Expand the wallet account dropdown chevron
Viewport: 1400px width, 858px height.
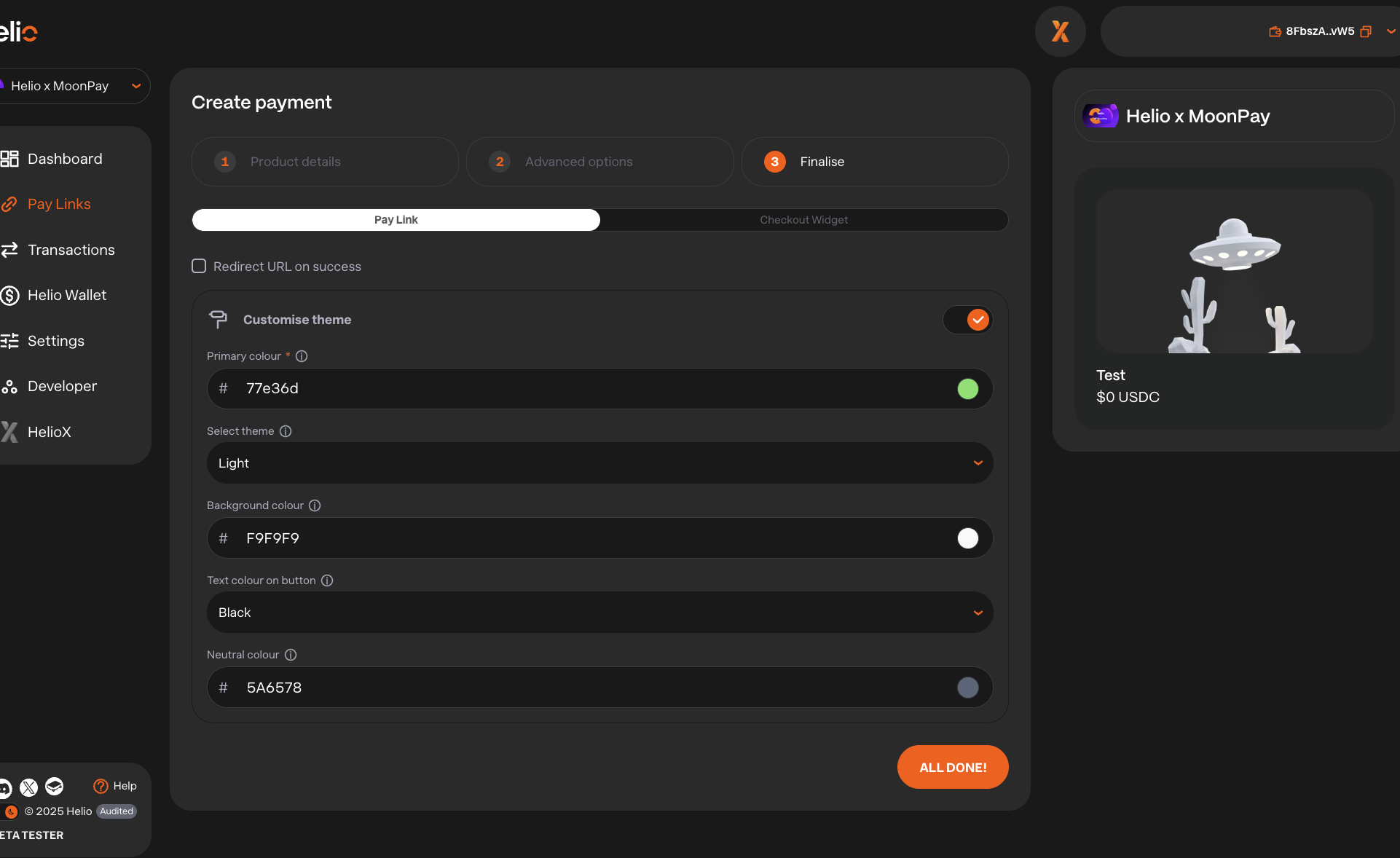pyautogui.click(x=1391, y=31)
